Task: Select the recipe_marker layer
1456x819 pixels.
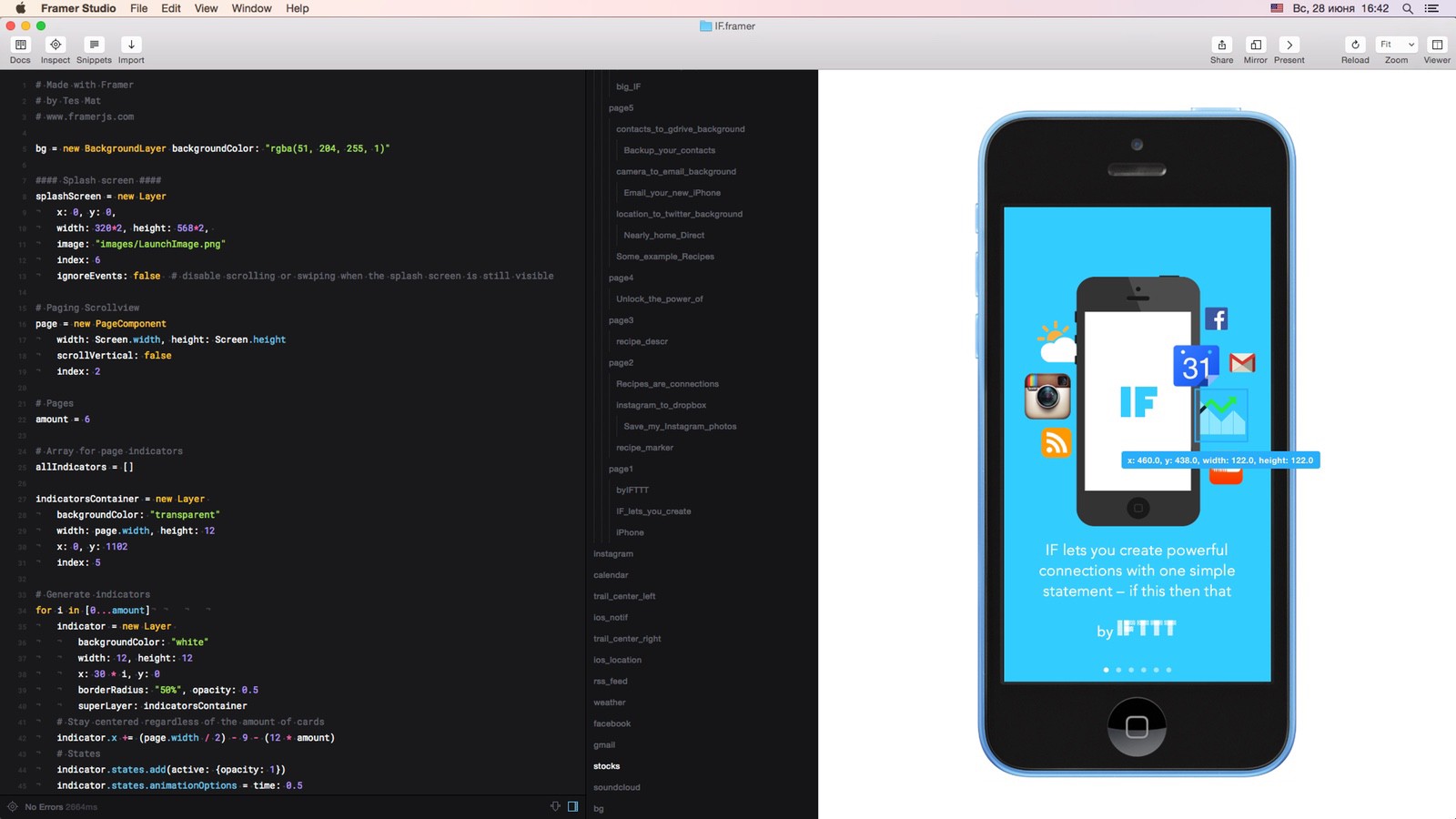Action: pyautogui.click(x=644, y=448)
